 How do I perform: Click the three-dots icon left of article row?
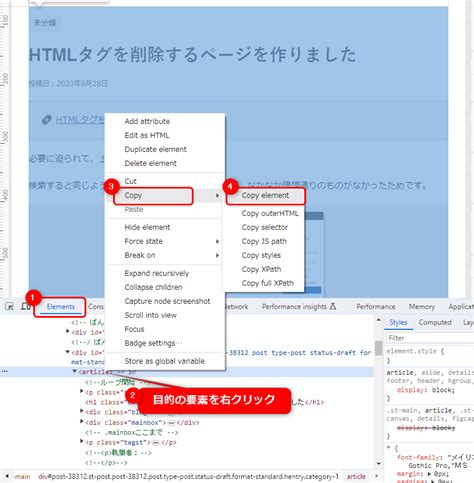pyautogui.click(x=5, y=371)
